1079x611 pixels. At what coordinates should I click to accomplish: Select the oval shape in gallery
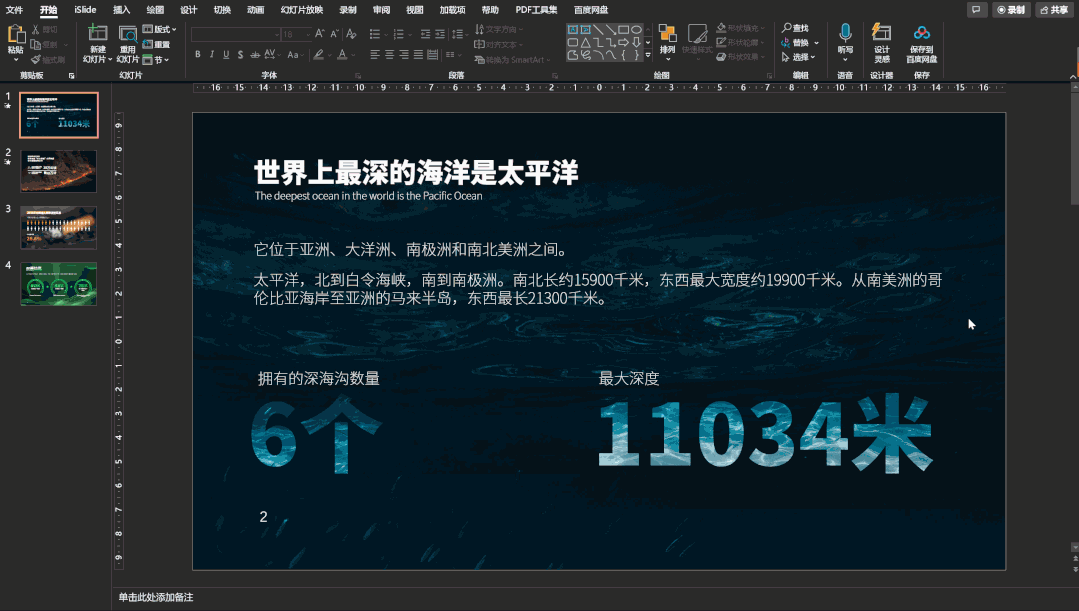pos(637,30)
